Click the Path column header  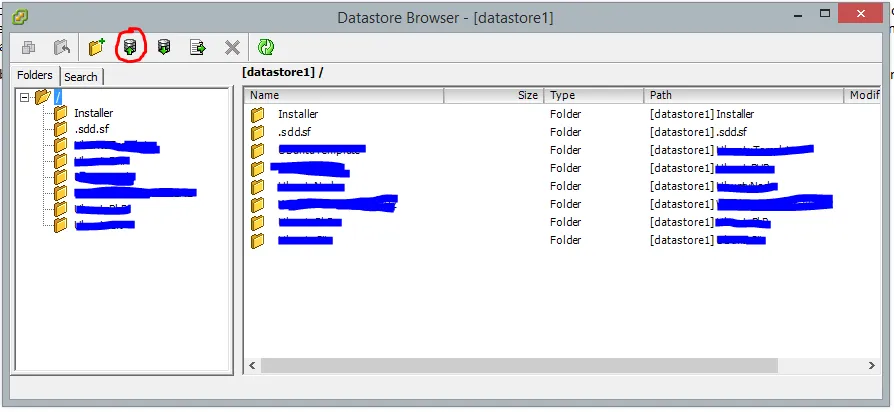pos(743,95)
